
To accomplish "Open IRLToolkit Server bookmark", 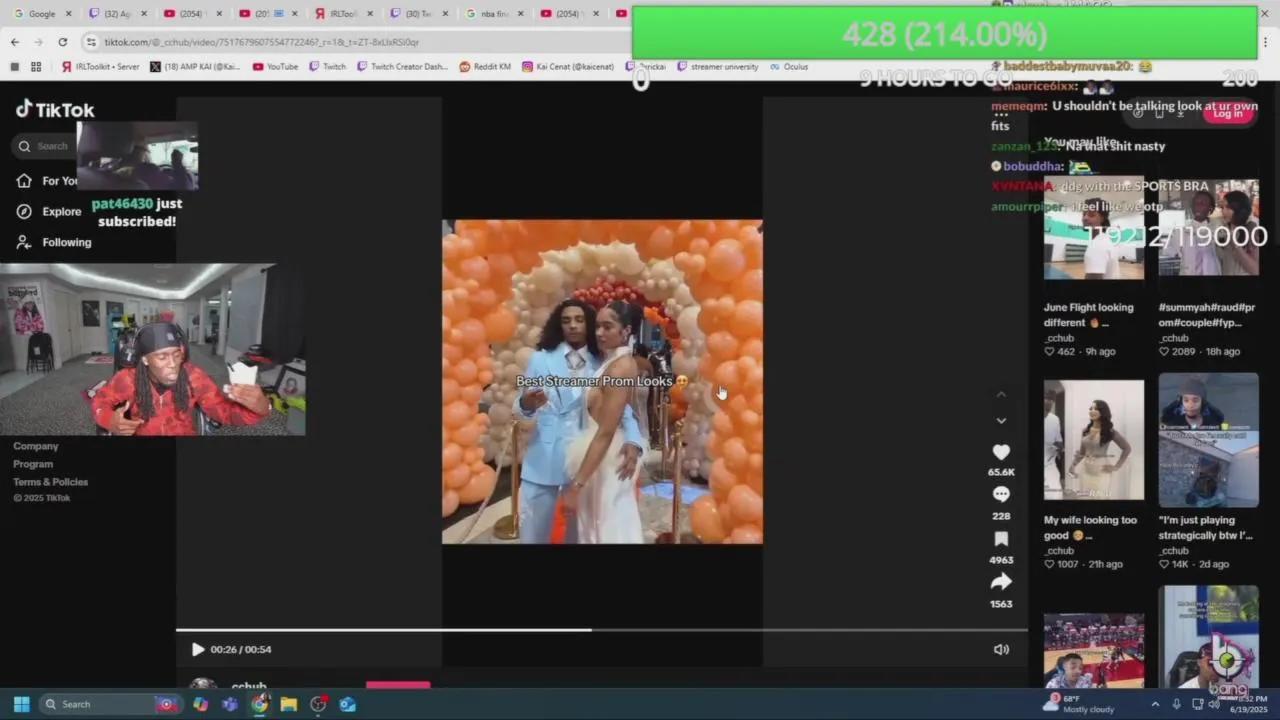I will click(100, 67).
